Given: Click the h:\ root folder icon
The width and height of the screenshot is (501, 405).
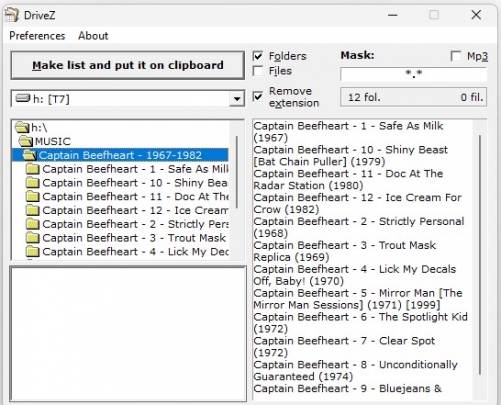Looking at the screenshot, I should [x=22, y=128].
